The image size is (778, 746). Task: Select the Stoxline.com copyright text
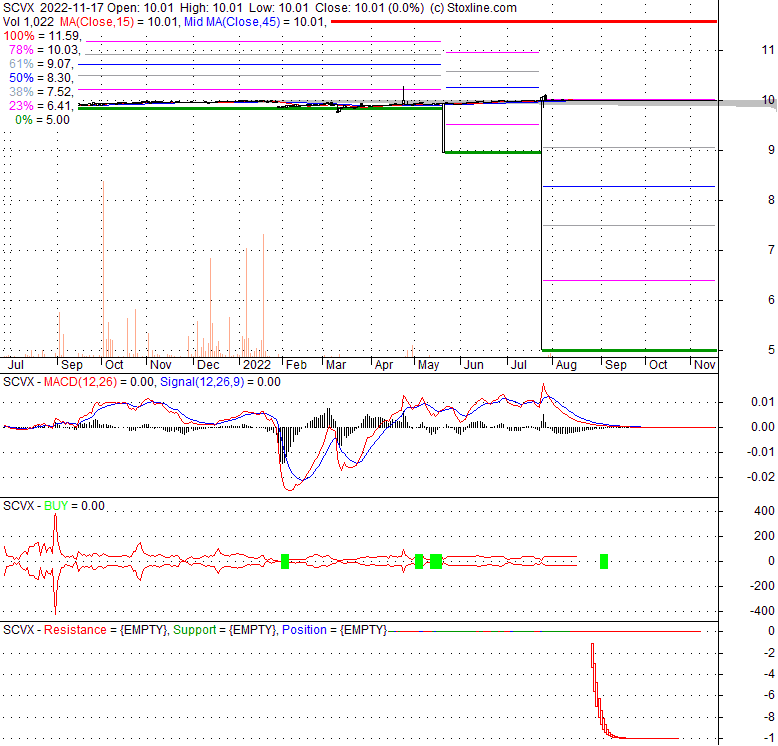click(473, 8)
